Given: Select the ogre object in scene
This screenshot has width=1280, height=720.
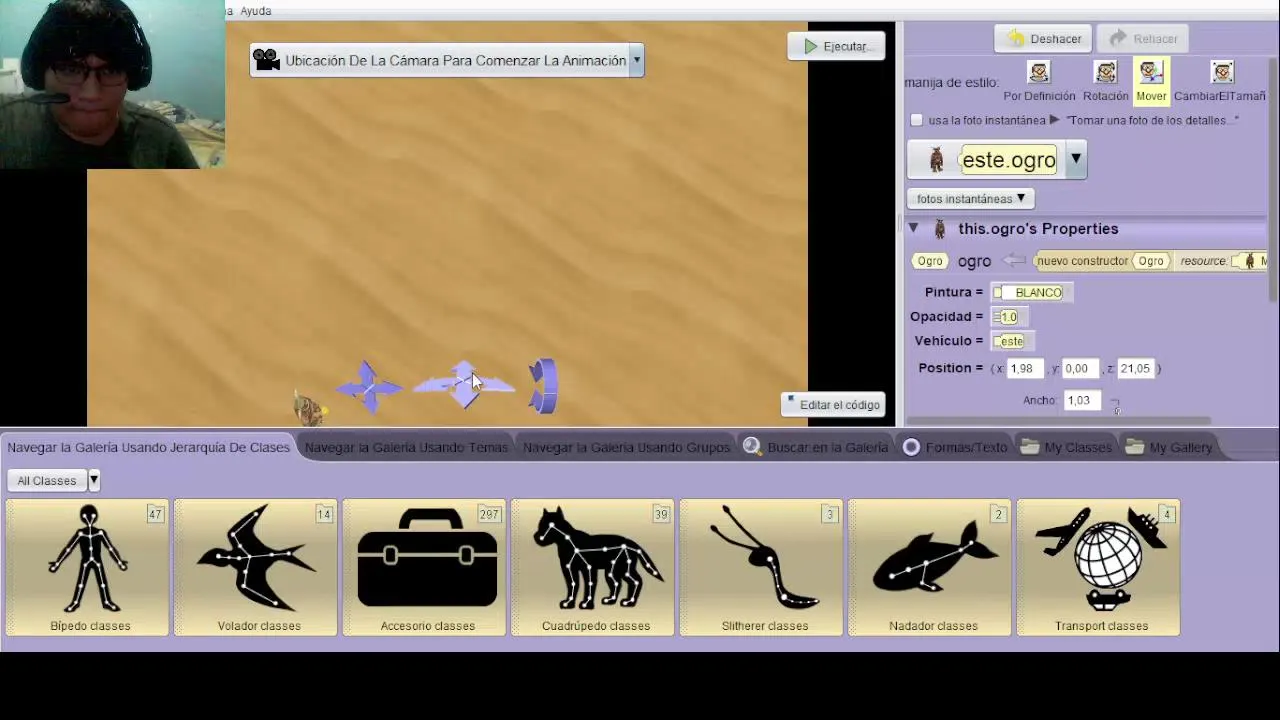Looking at the screenshot, I should pyautogui.click(x=309, y=408).
